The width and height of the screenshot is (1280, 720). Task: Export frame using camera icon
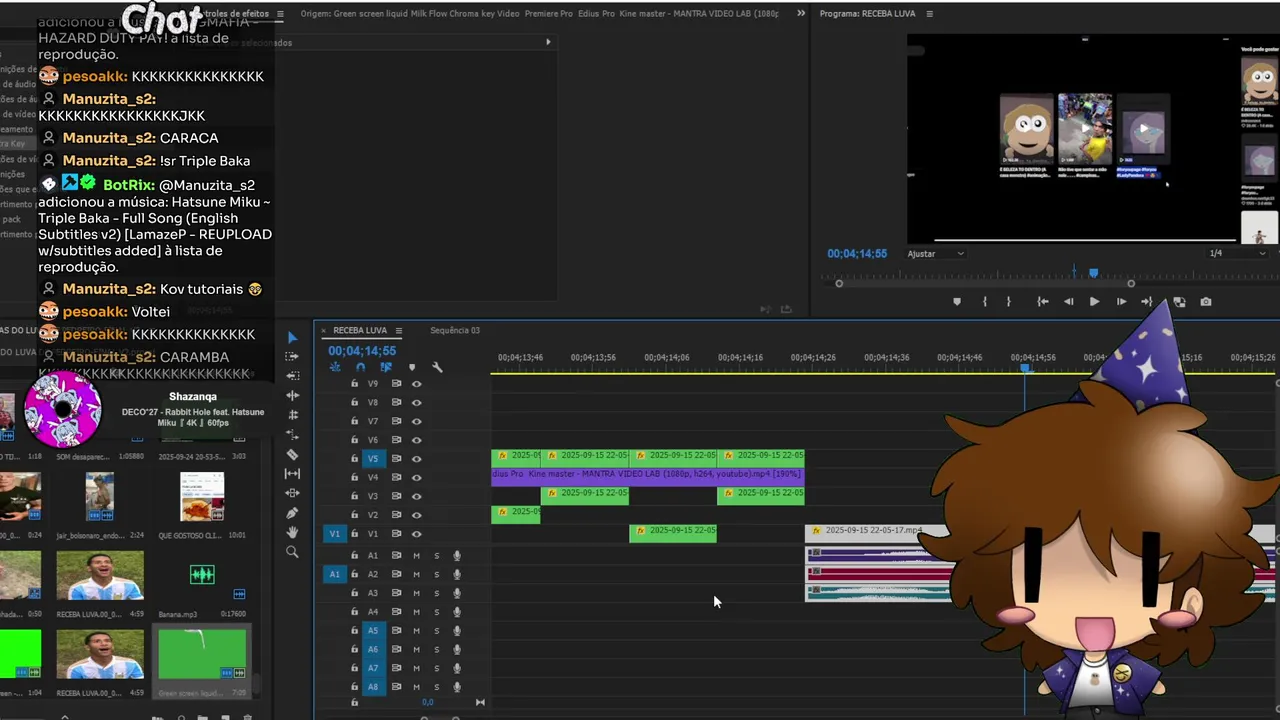[1206, 301]
